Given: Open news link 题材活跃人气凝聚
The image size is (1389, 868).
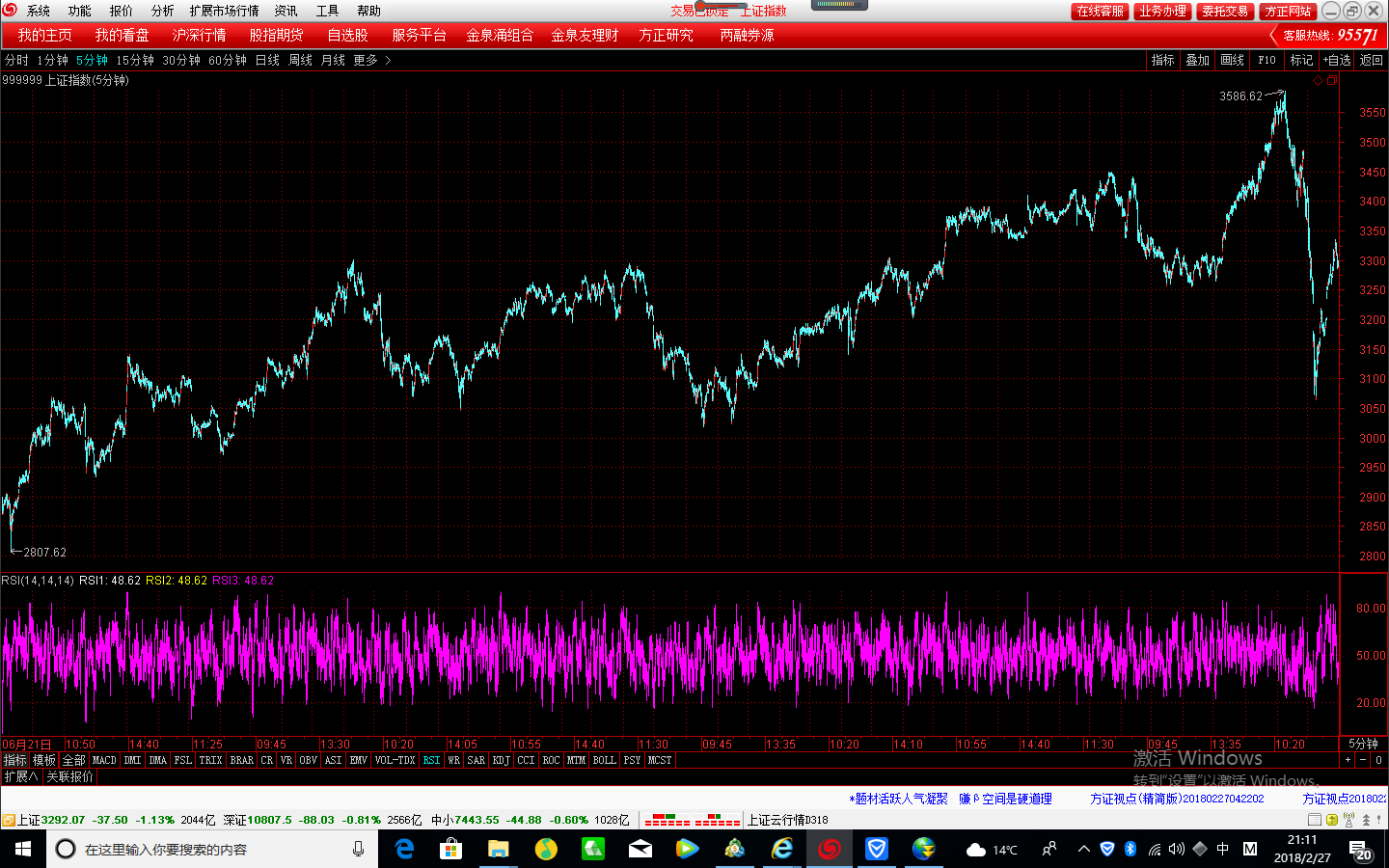Looking at the screenshot, I should click(899, 799).
